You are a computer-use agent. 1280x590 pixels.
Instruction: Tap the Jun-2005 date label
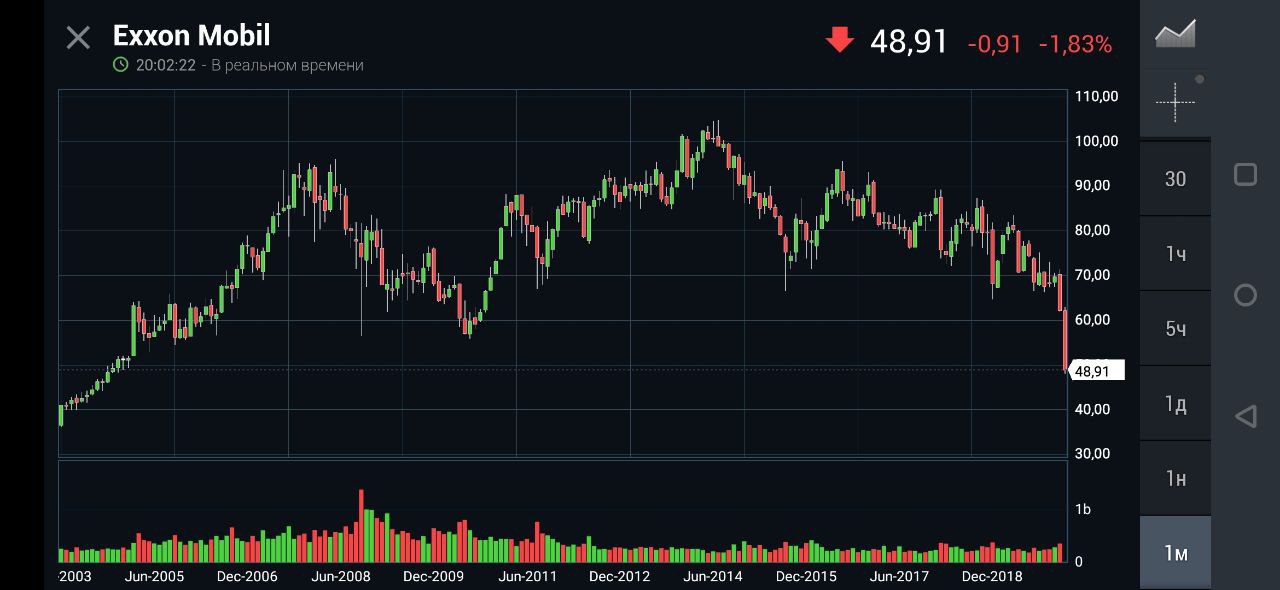point(154,577)
